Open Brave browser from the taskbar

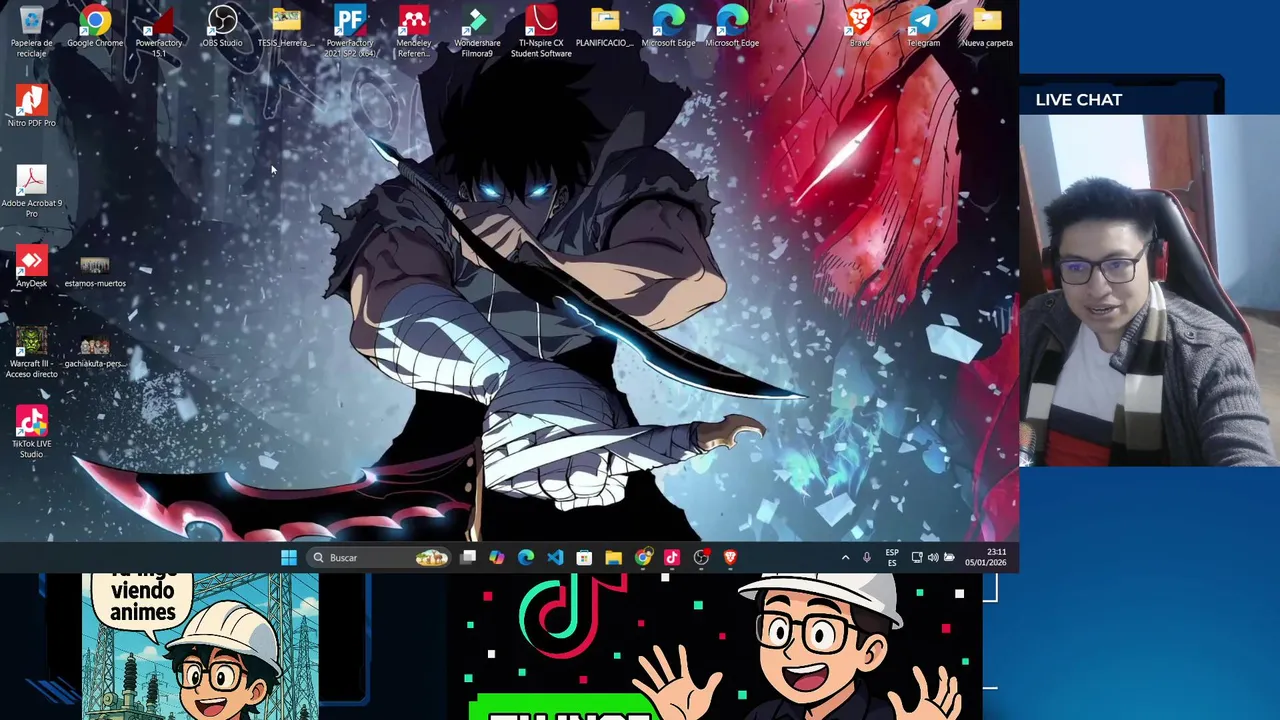pyautogui.click(x=730, y=558)
